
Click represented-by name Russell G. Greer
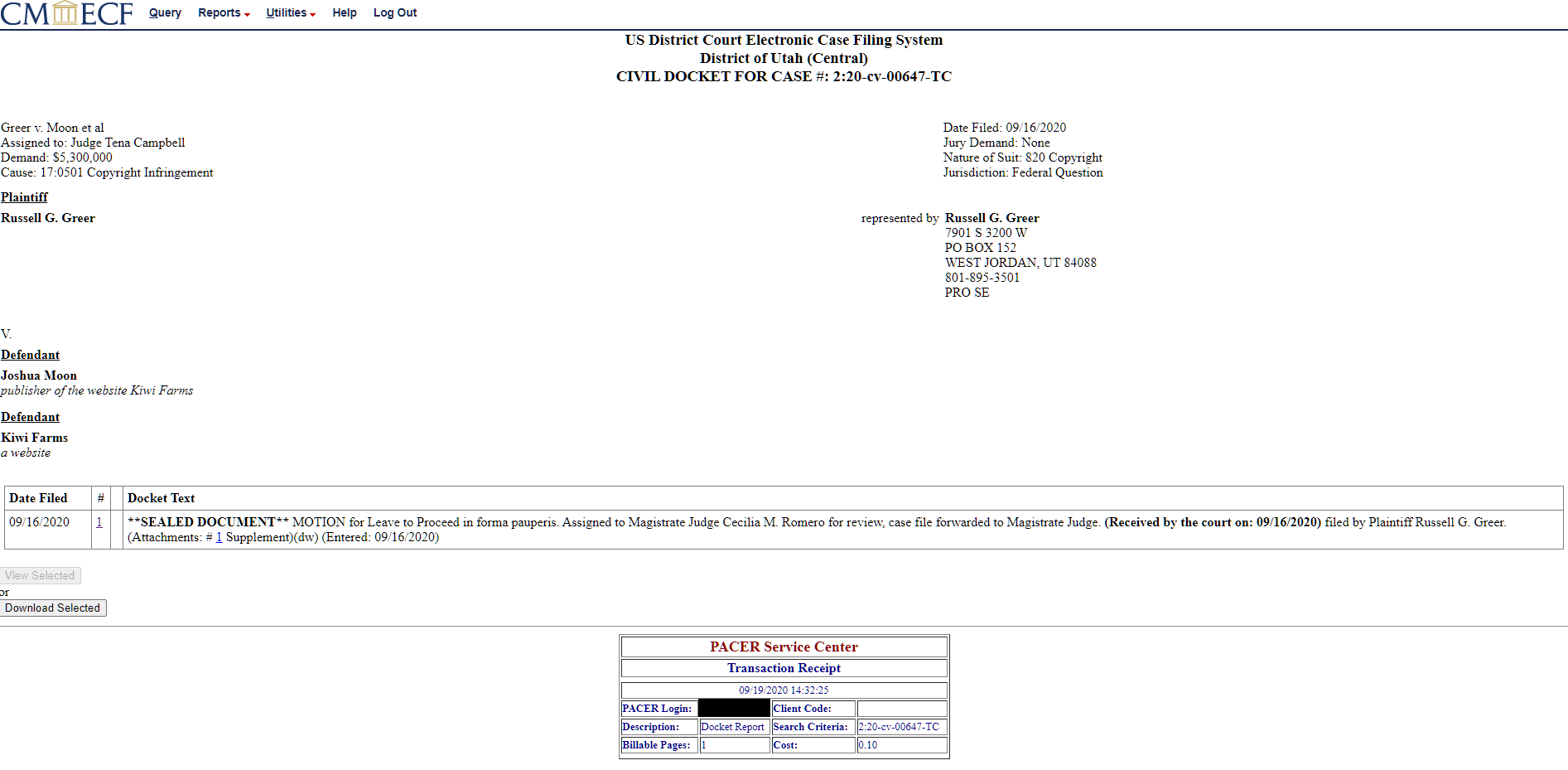(992, 218)
